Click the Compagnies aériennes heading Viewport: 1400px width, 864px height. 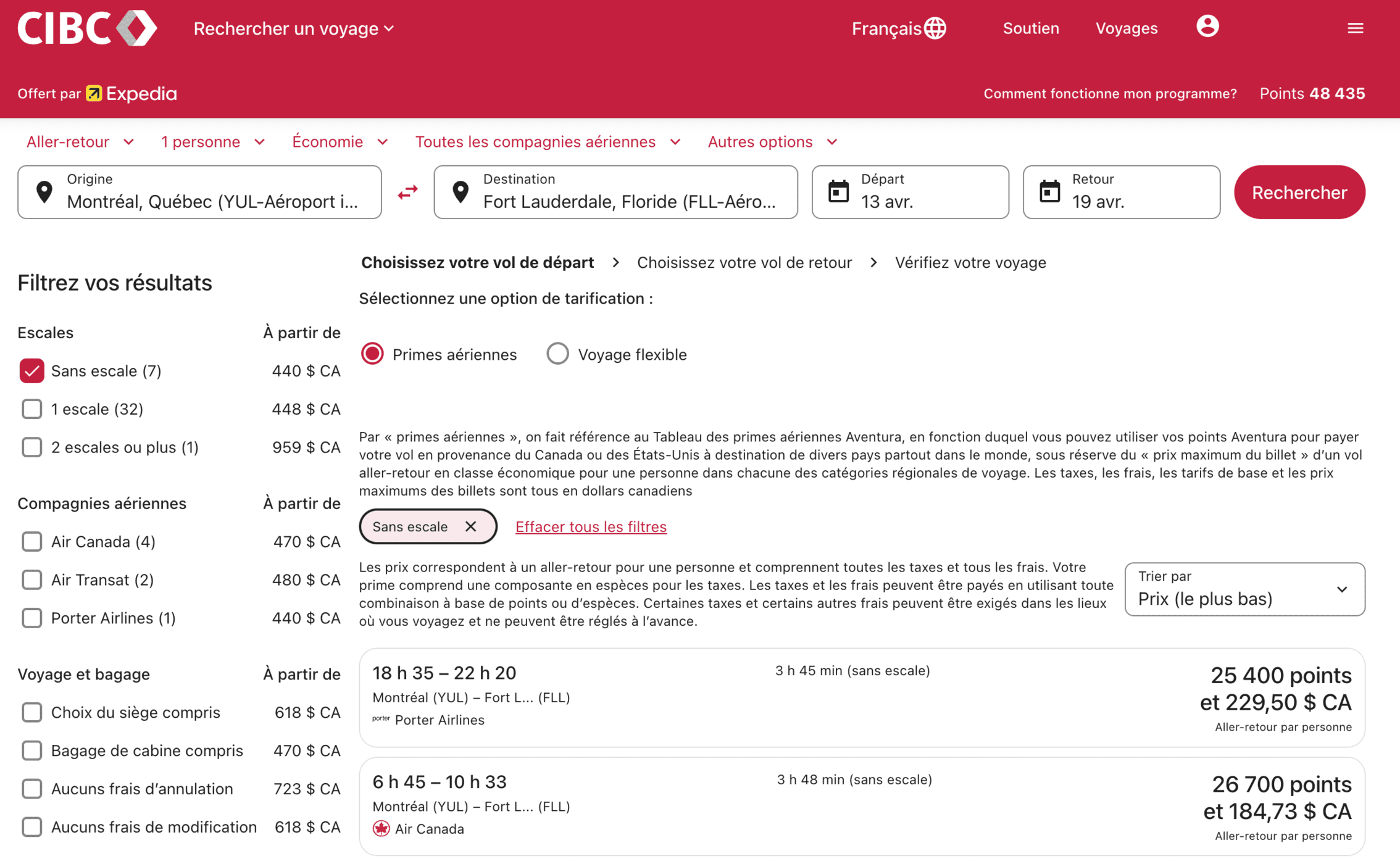[x=102, y=504]
